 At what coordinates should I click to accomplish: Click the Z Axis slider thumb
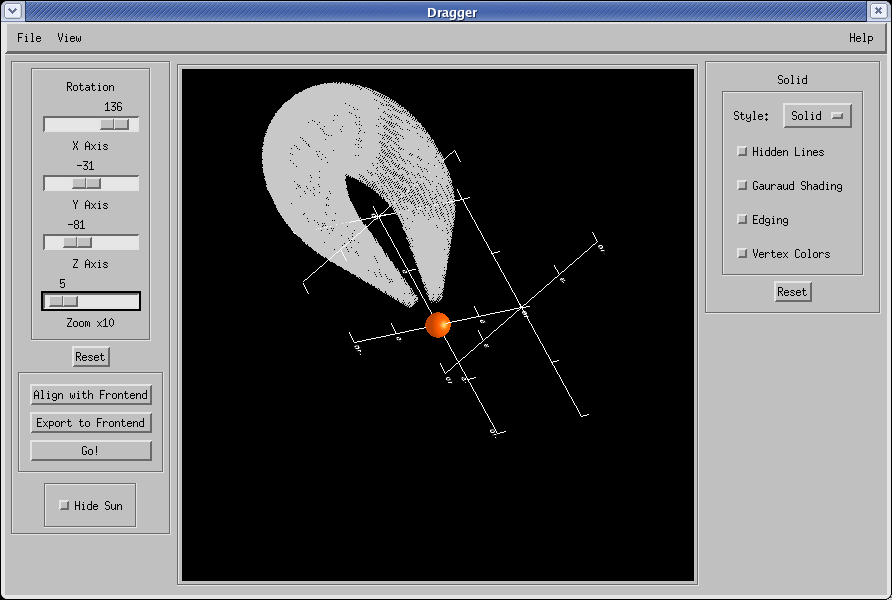77,242
